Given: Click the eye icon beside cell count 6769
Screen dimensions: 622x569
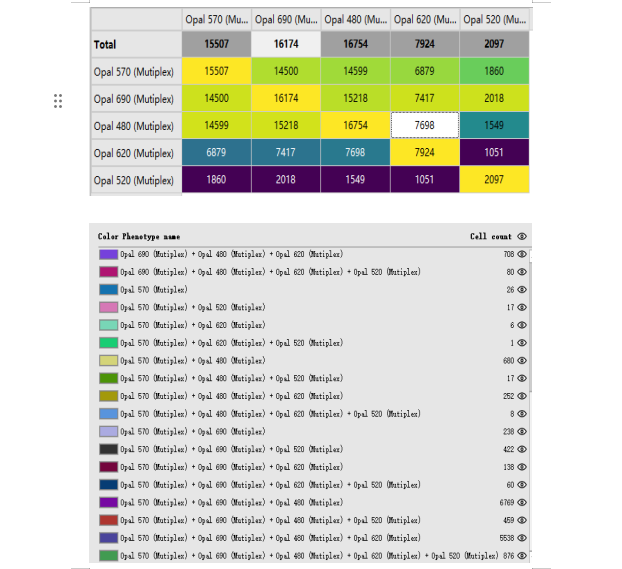Looking at the screenshot, I should point(522,502).
